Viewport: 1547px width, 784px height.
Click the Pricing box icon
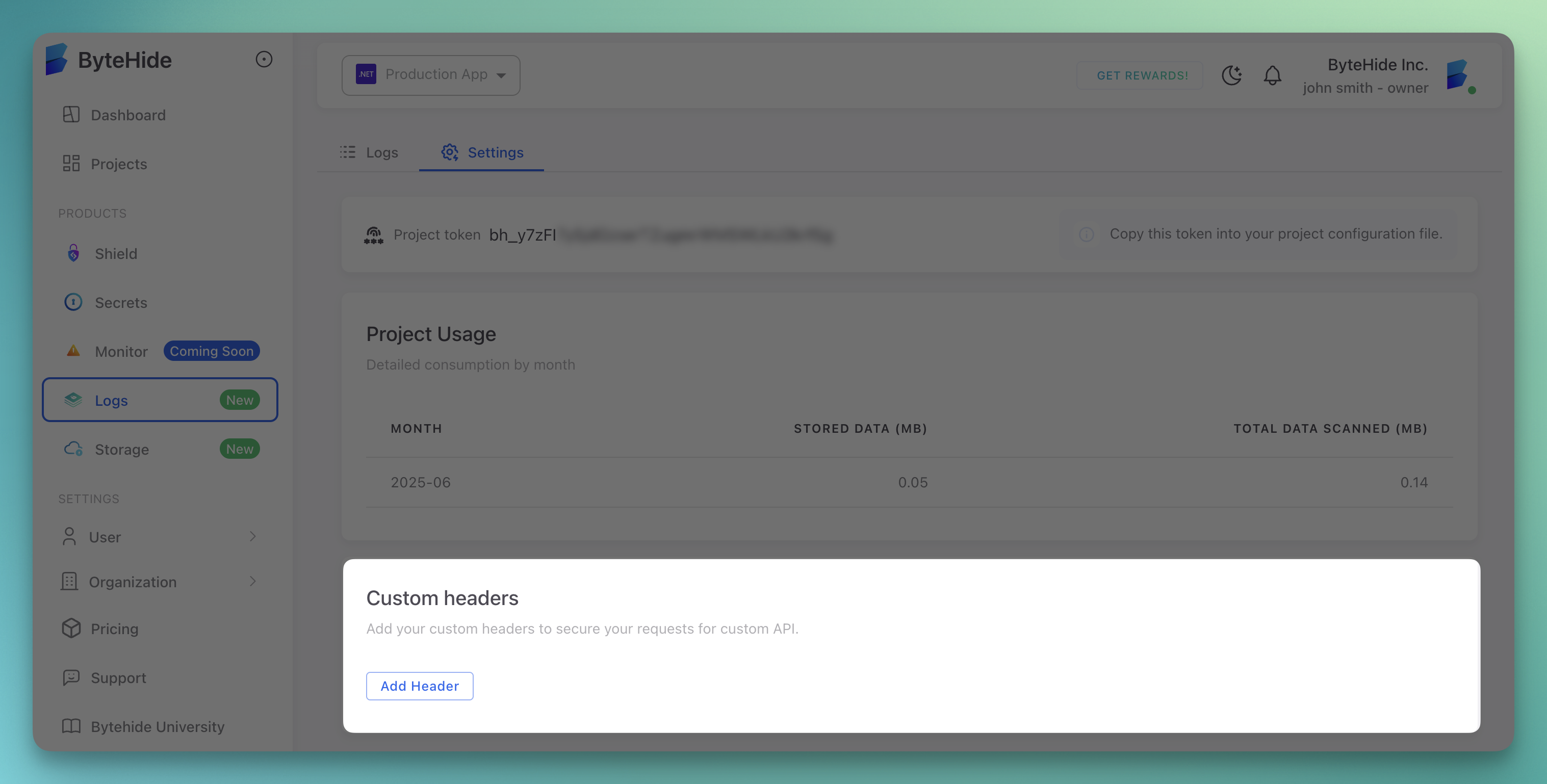[71, 628]
